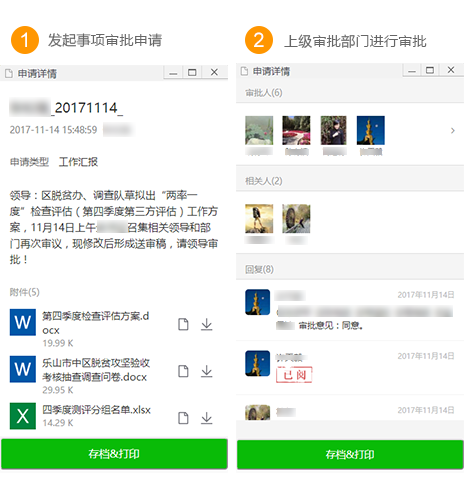
Task: Click 存档&打印 button in left window
Action: tap(114, 454)
